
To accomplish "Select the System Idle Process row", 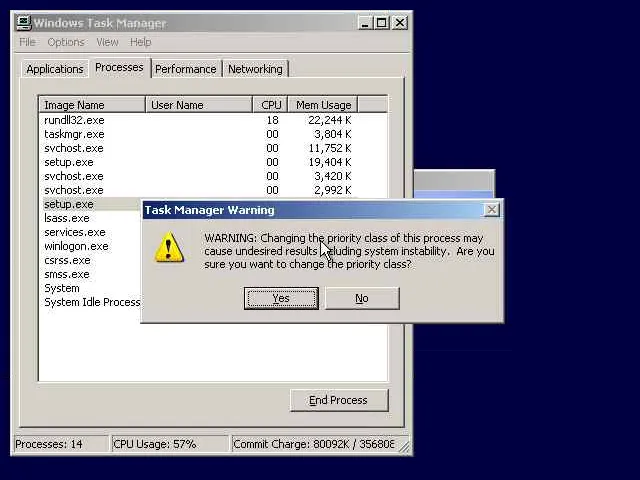I will click(x=92, y=302).
